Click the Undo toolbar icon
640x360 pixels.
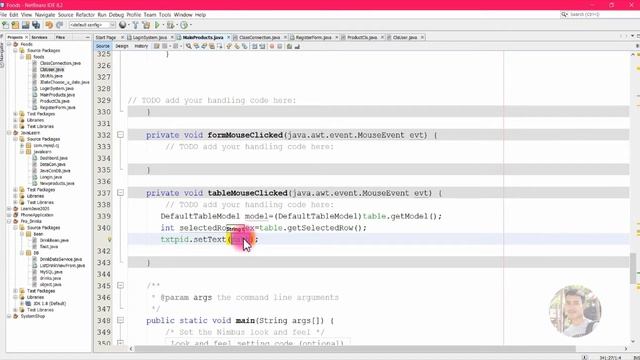pos(49,25)
